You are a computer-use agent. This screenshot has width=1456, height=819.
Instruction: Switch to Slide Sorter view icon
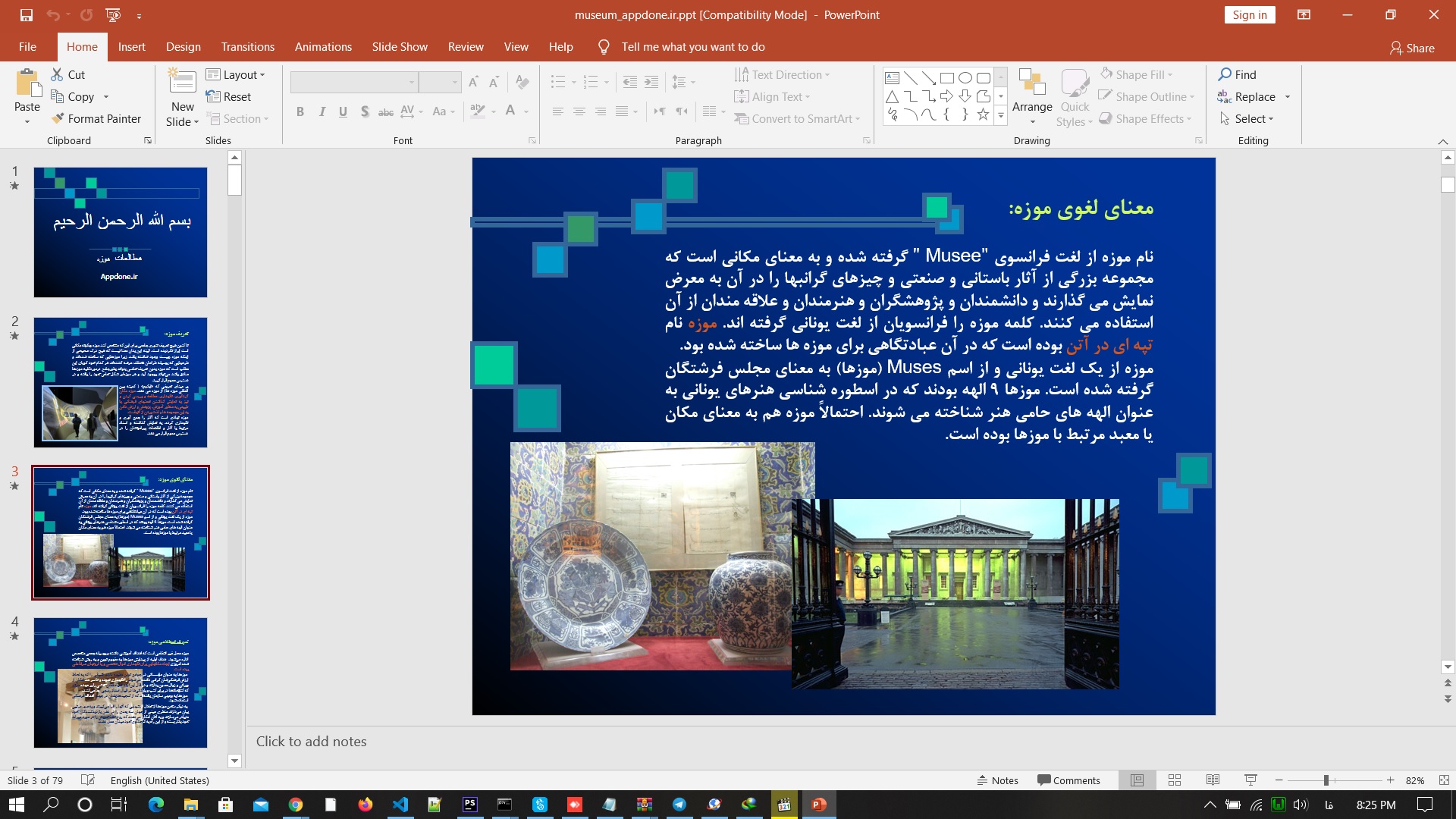click(1175, 780)
